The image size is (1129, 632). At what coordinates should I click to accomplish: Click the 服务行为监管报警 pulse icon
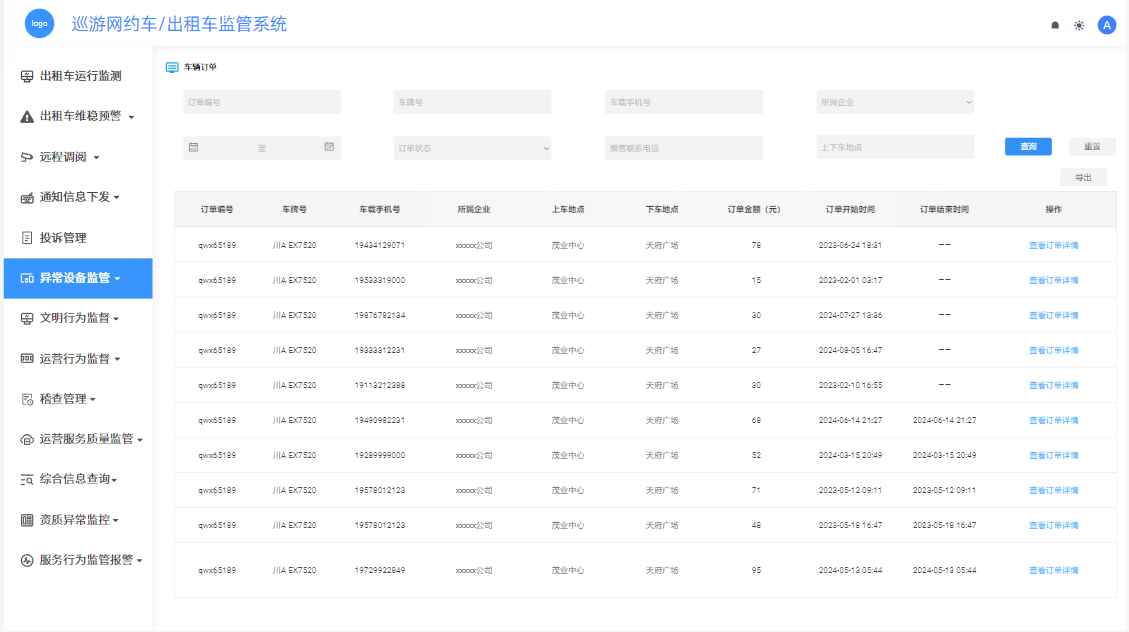[27, 560]
